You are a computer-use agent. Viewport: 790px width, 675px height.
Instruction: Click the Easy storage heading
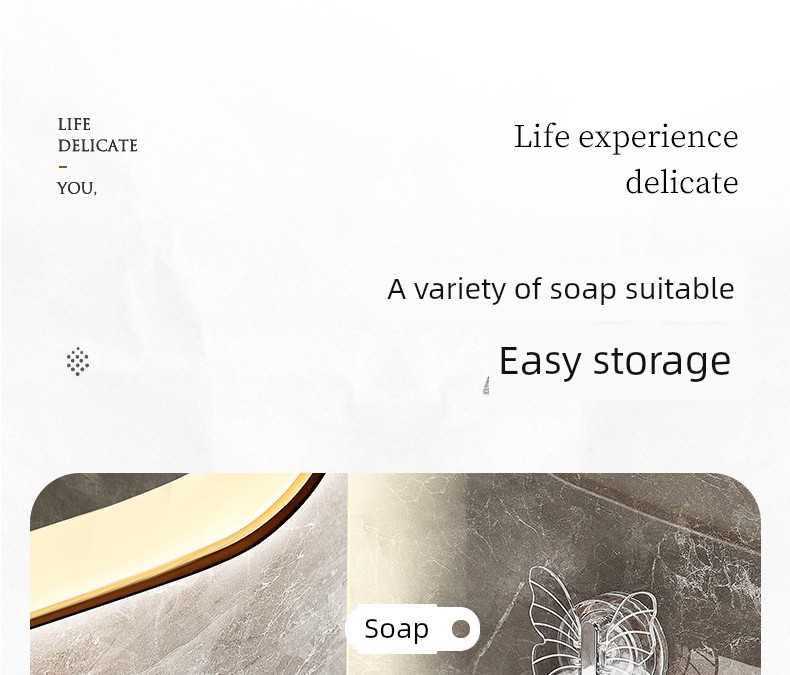[615, 361]
